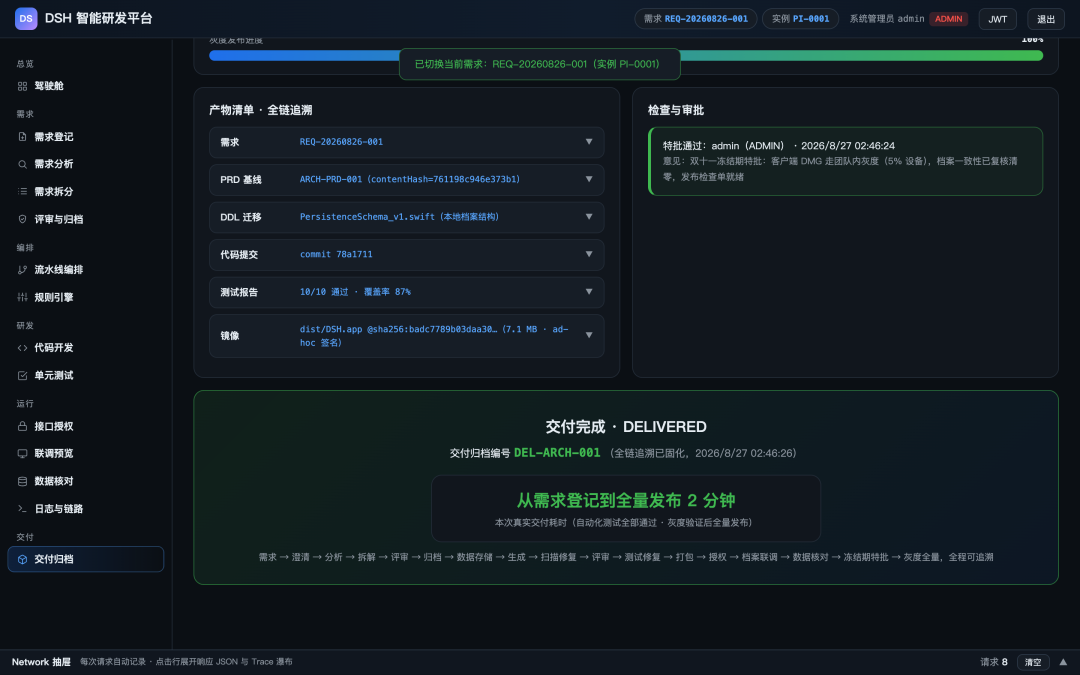Click the Network 抽屉 label
The height and width of the screenshot is (675, 1080).
pos(41,662)
